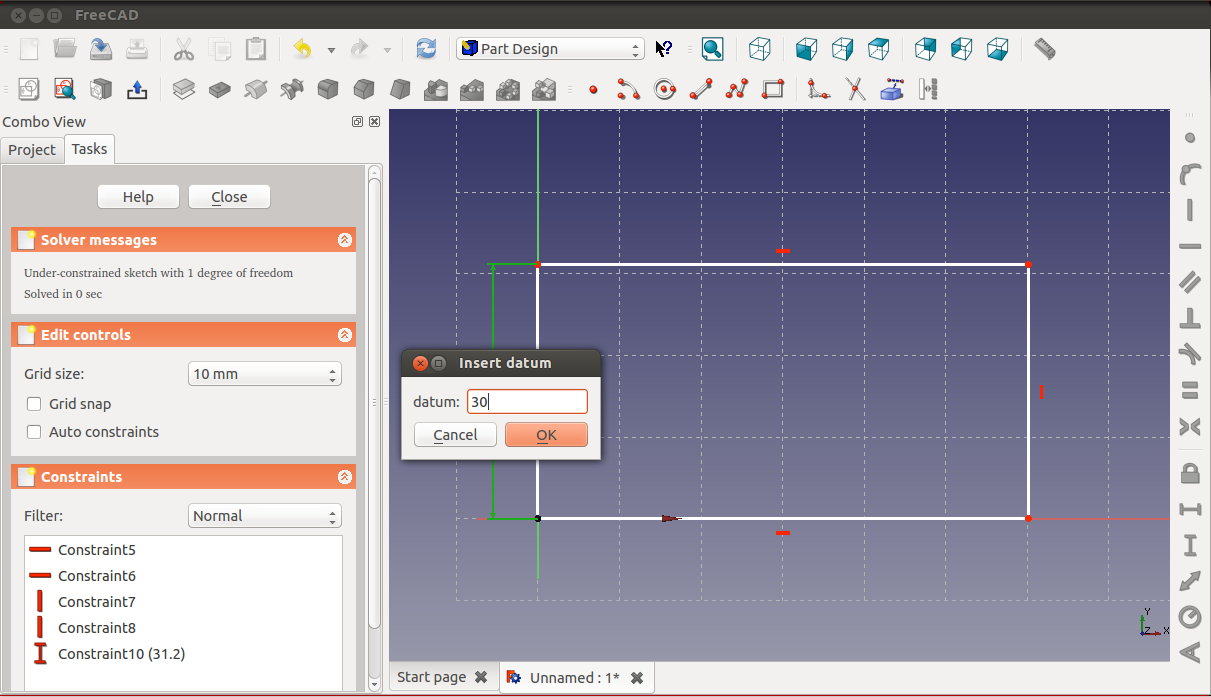Select the Measure distance ruler icon
The height and width of the screenshot is (697, 1211).
pyautogui.click(x=1044, y=49)
